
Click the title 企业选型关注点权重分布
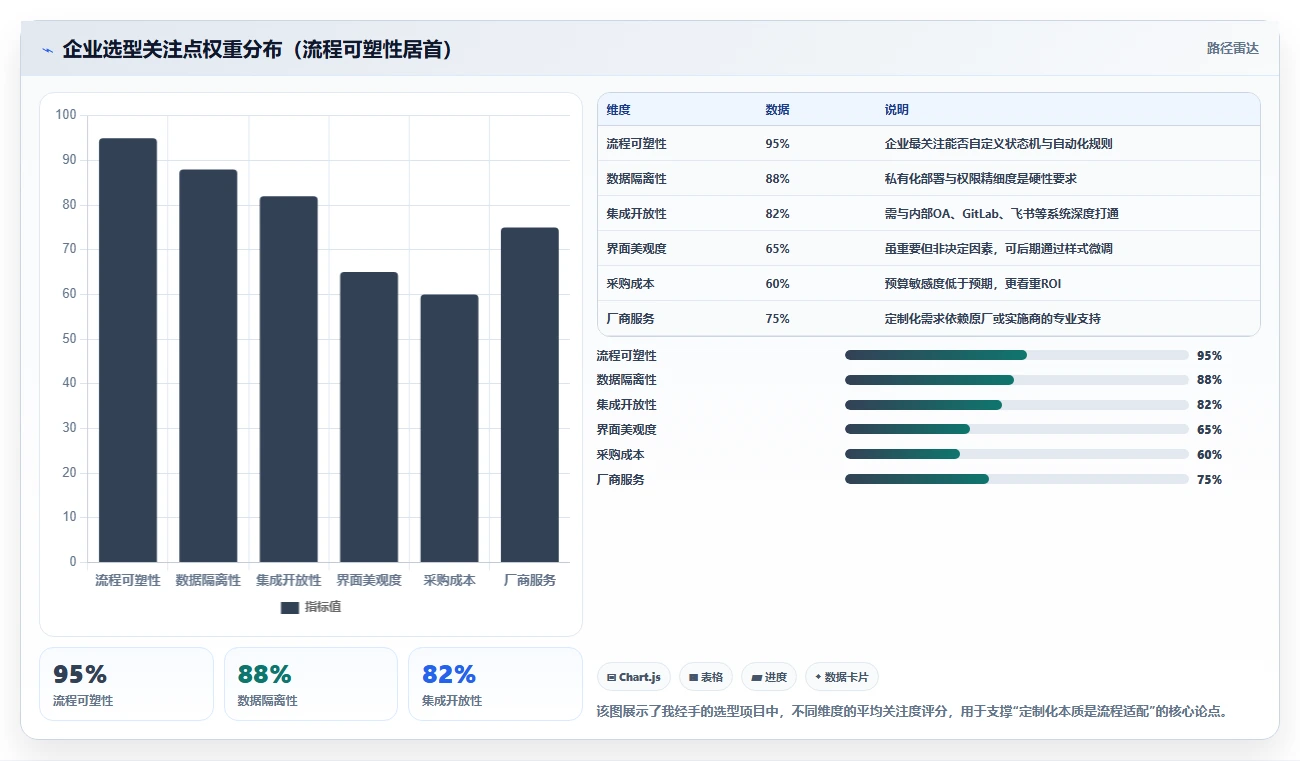click(258, 49)
